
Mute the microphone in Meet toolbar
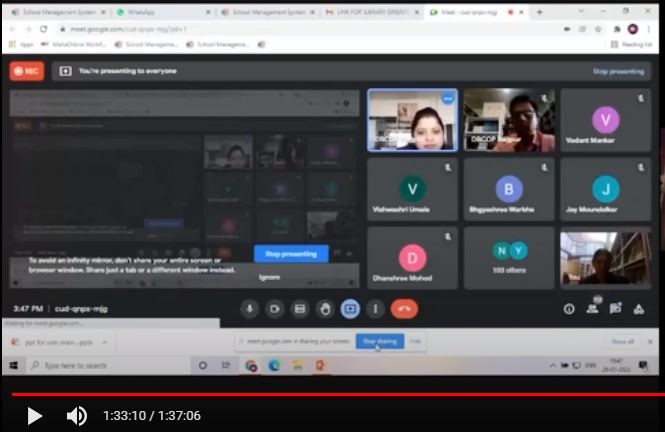point(250,309)
